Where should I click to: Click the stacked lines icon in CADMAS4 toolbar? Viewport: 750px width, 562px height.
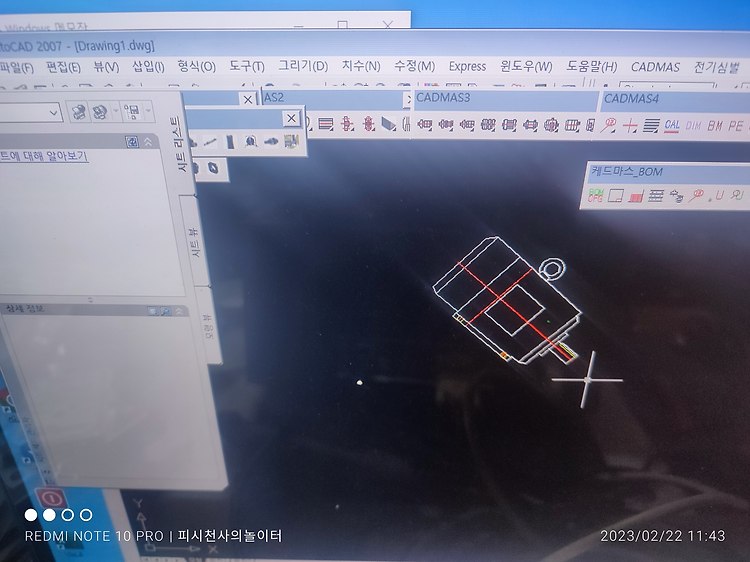(651, 126)
